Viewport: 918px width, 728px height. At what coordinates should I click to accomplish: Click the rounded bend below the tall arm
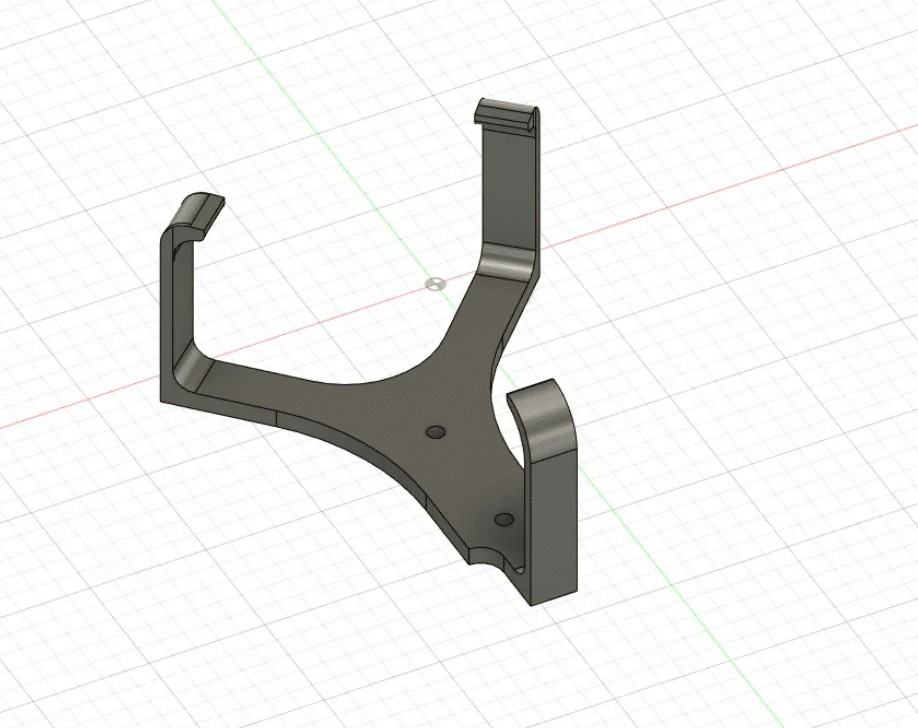pyautogui.click(x=508, y=262)
